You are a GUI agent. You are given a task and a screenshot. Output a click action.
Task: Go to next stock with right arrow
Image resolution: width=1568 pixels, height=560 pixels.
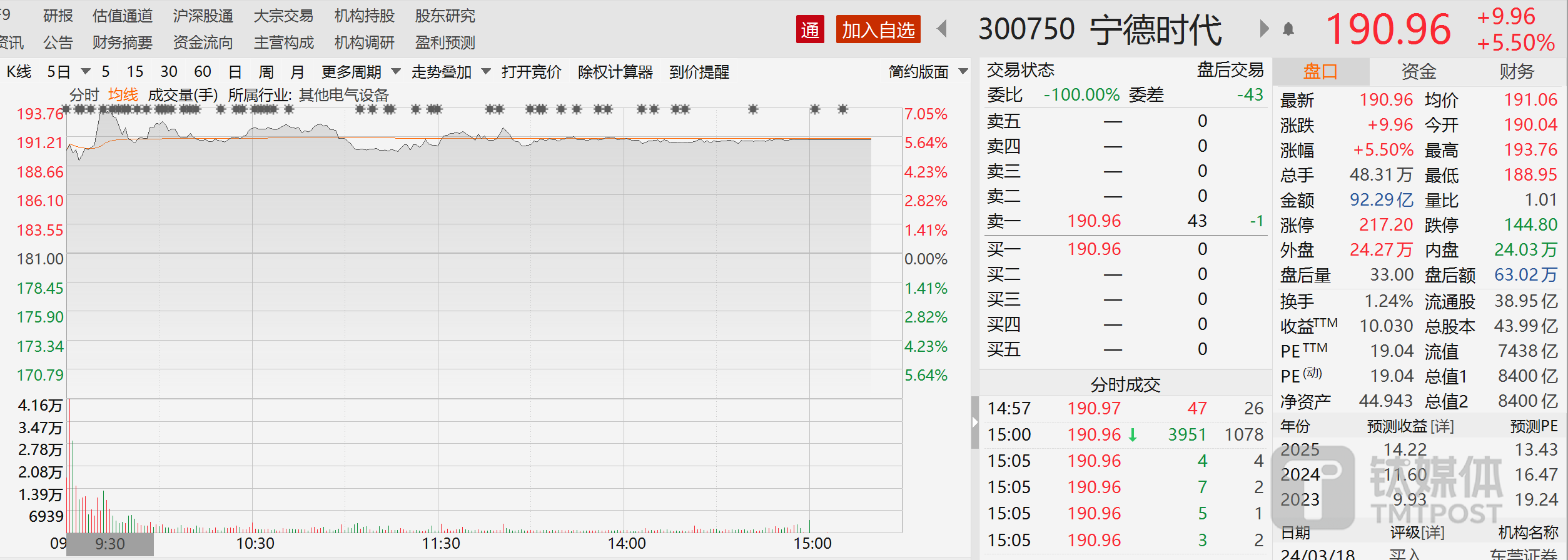[1264, 29]
